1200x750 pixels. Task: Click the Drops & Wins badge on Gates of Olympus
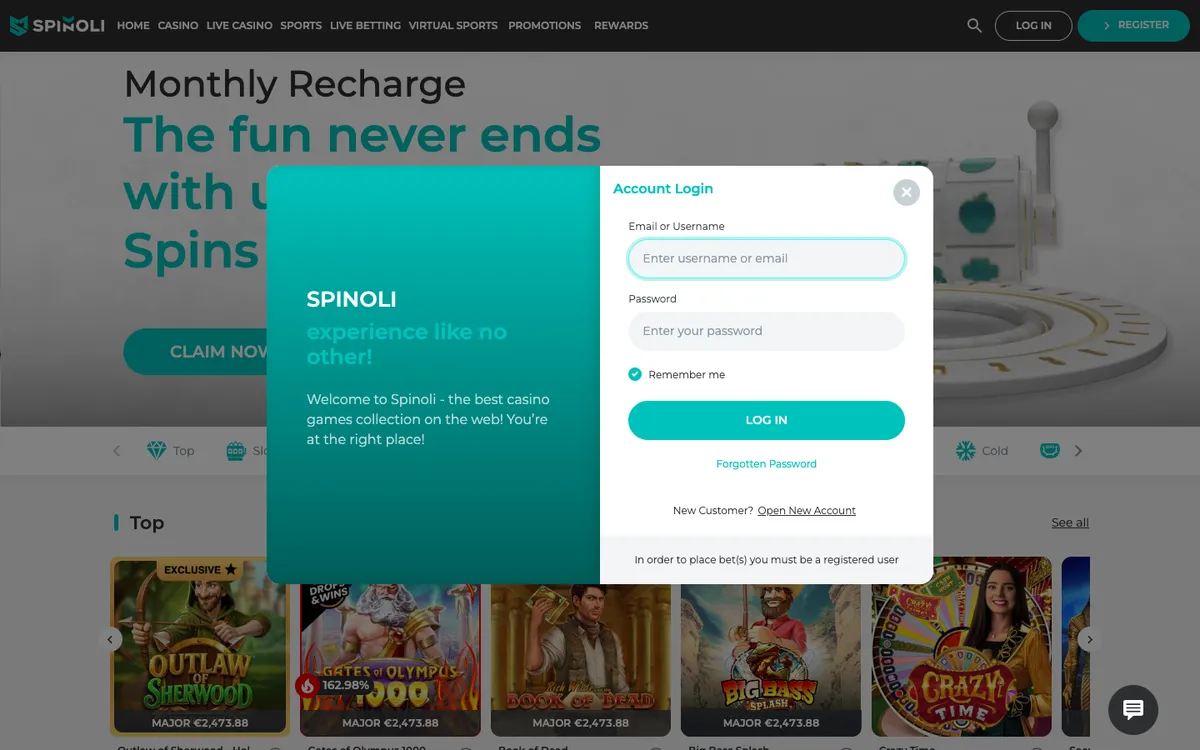(x=326, y=595)
